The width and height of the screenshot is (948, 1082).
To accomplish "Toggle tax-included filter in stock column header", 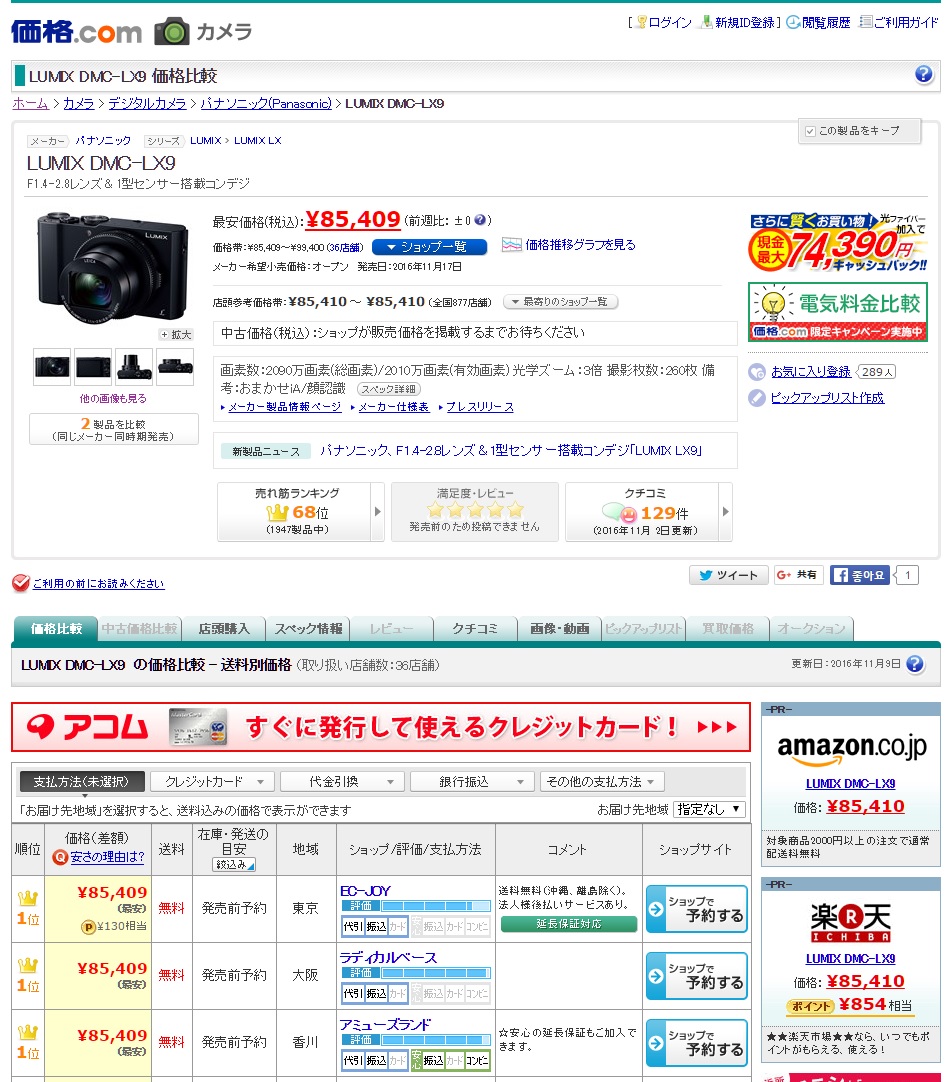I will [x=234, y=864].
